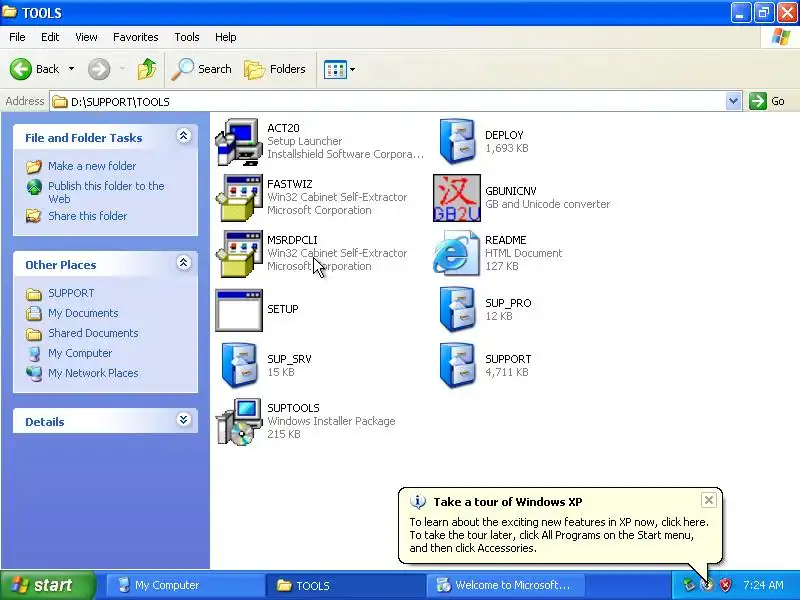Open the File menu
800x600 pixels.
point(17,37)
